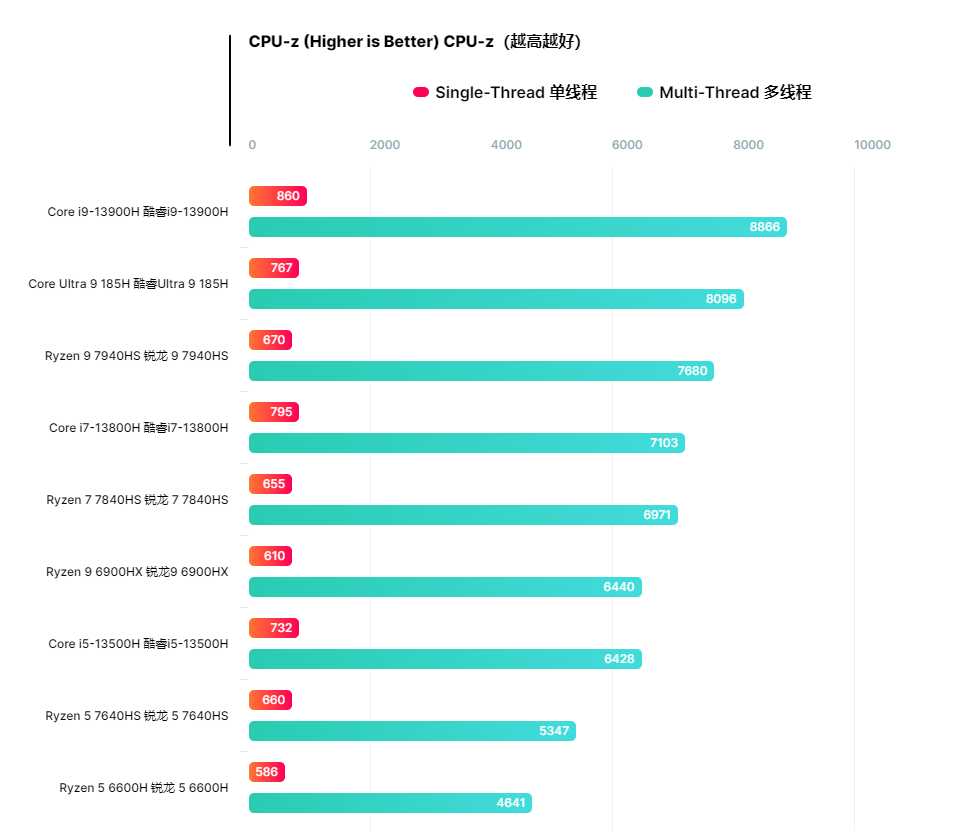
Task: Click the Ryzen 5 6600H bar showing 4641
Action: point(390,803)
